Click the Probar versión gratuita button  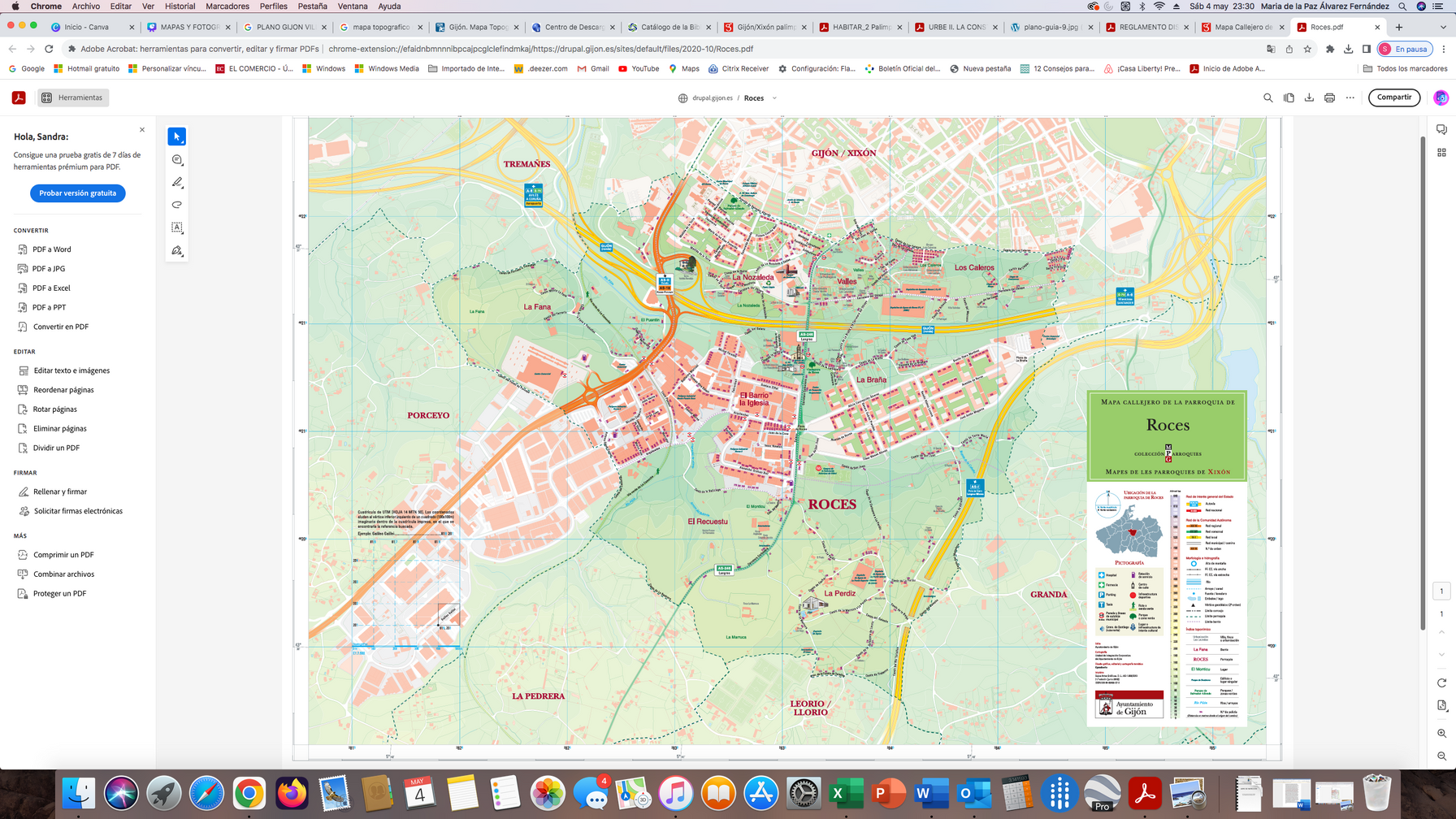tap(78, 193)
